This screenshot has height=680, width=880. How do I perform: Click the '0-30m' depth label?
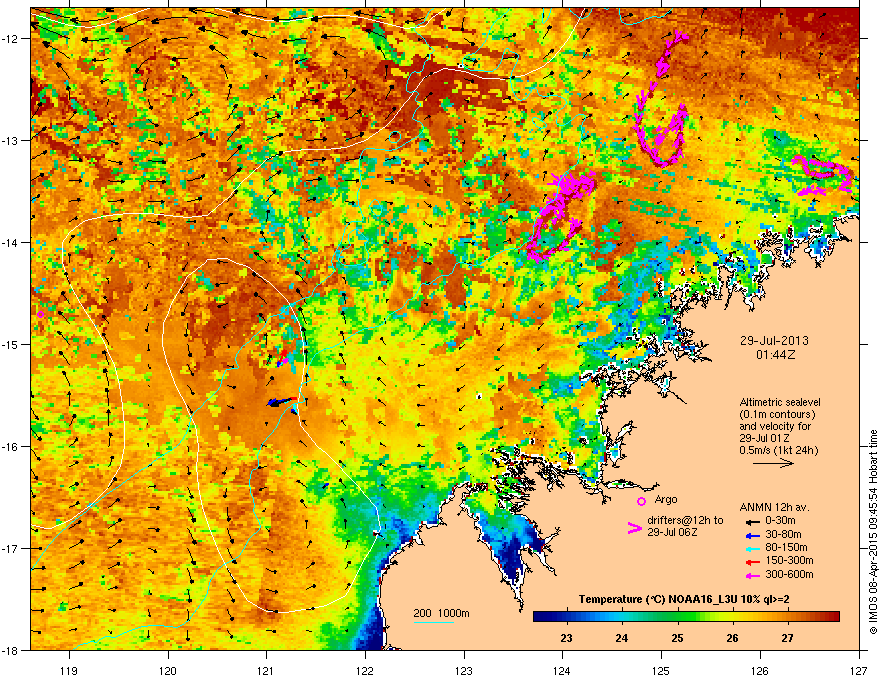[x=780, y=521]
